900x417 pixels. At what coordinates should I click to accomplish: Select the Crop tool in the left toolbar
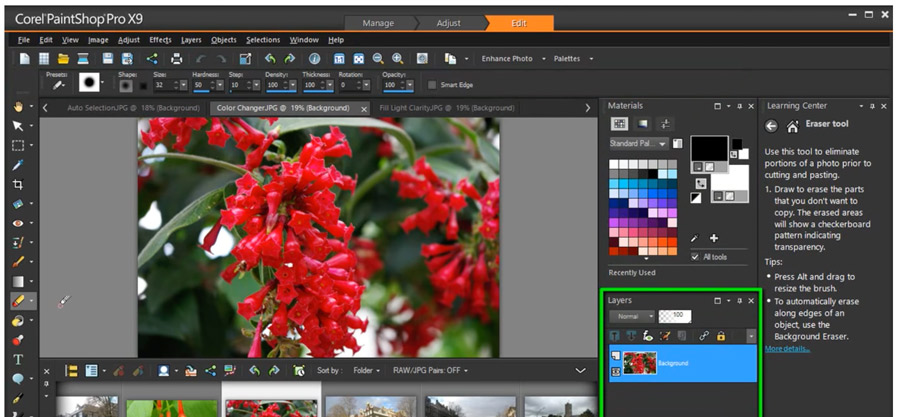point(18,184)
